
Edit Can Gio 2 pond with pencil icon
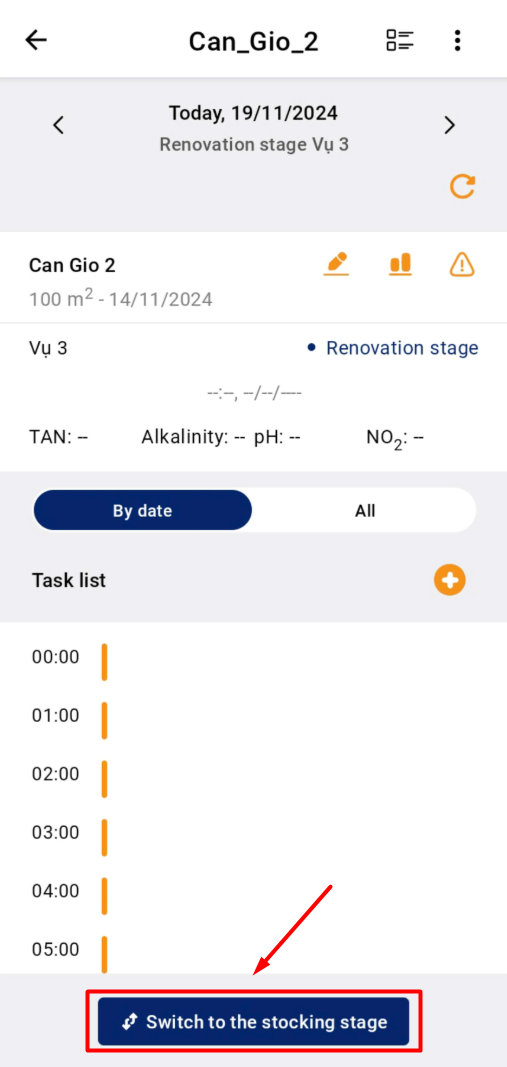[x=336, y=264]
